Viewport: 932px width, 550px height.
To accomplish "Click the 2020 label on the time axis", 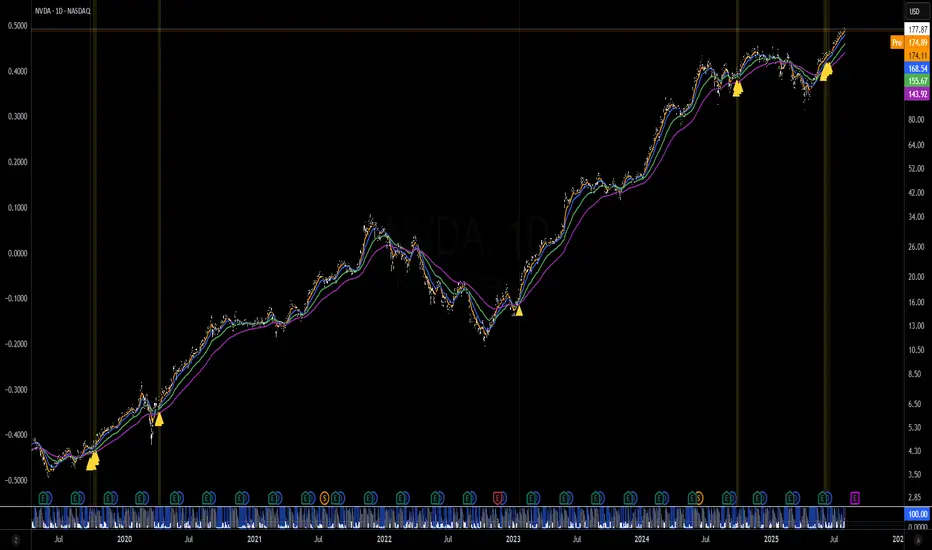I will click(124, 539).
